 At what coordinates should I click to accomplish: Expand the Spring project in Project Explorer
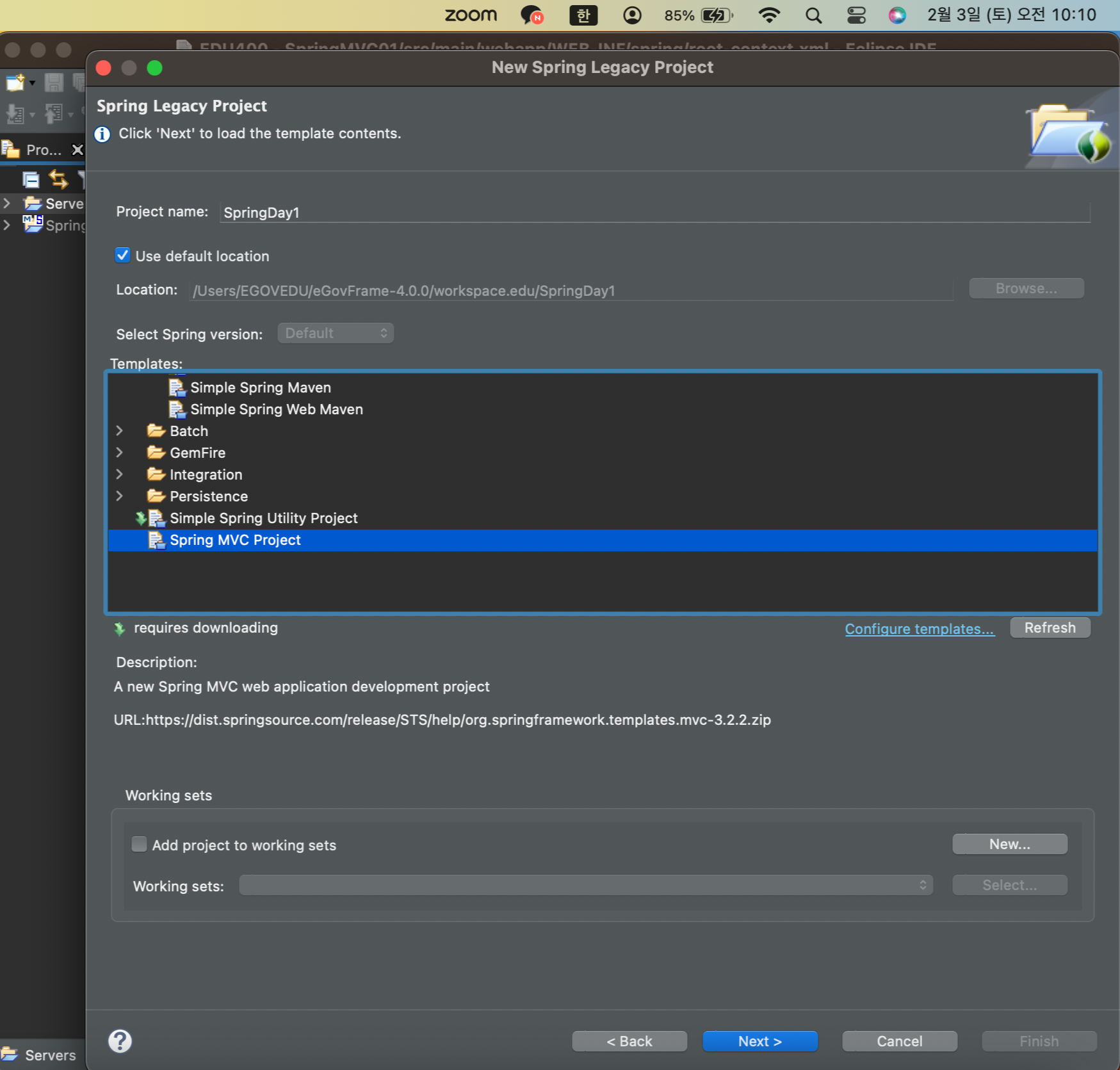pos(7,225)
